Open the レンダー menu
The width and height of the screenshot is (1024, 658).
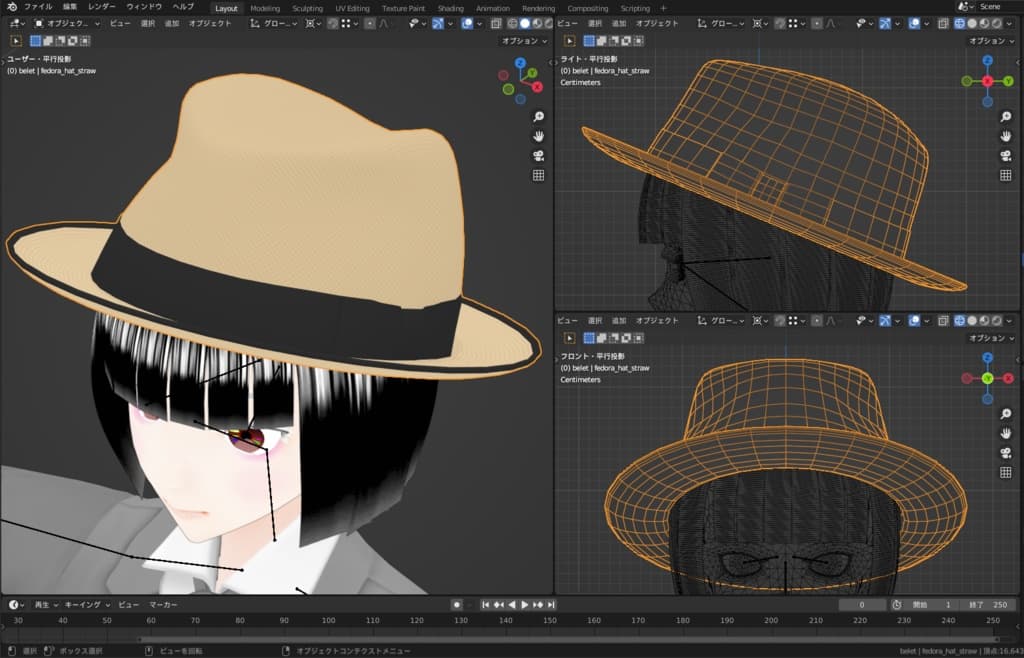(101, 7)
